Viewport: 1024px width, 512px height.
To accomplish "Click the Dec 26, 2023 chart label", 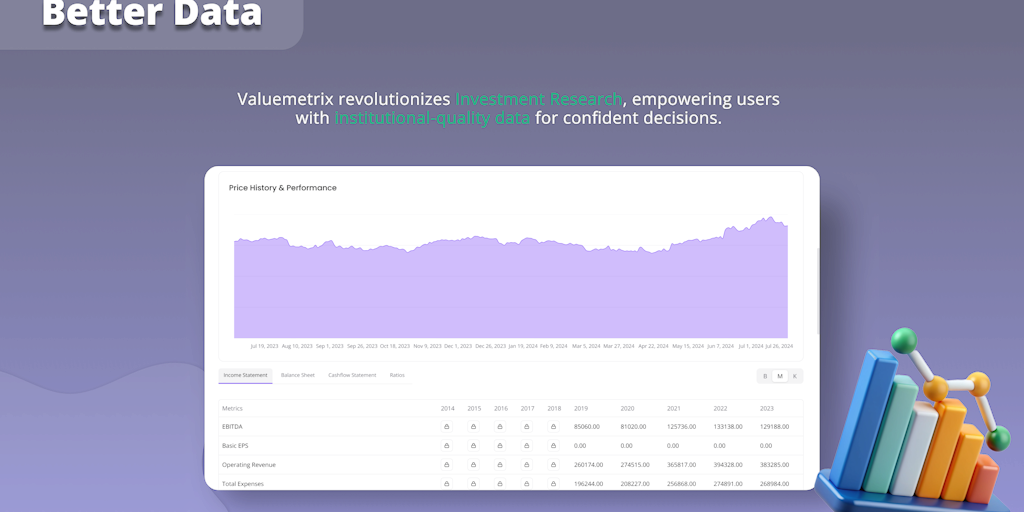I will (490, 346).
